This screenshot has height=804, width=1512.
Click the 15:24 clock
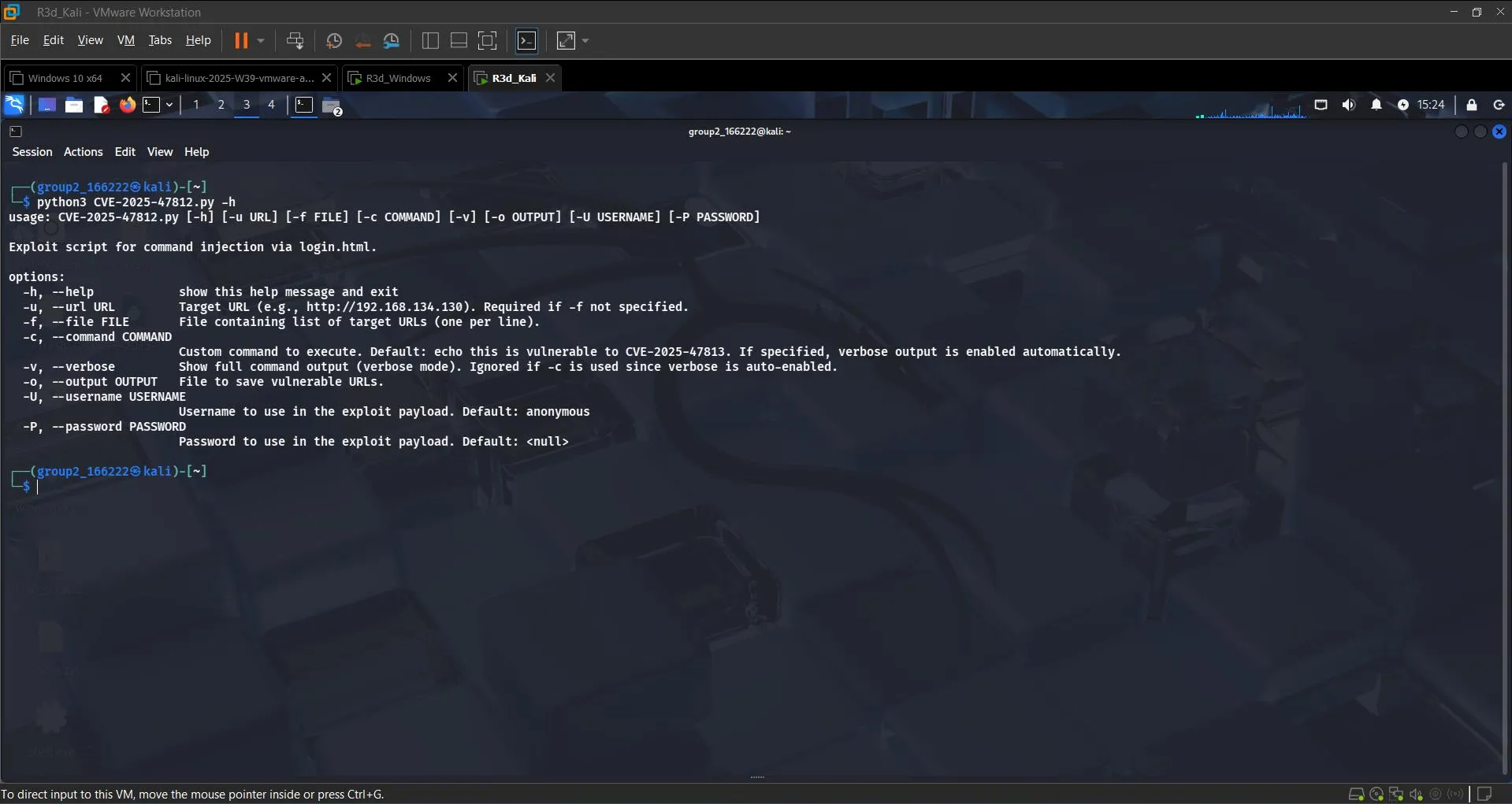click(1431, 105)
